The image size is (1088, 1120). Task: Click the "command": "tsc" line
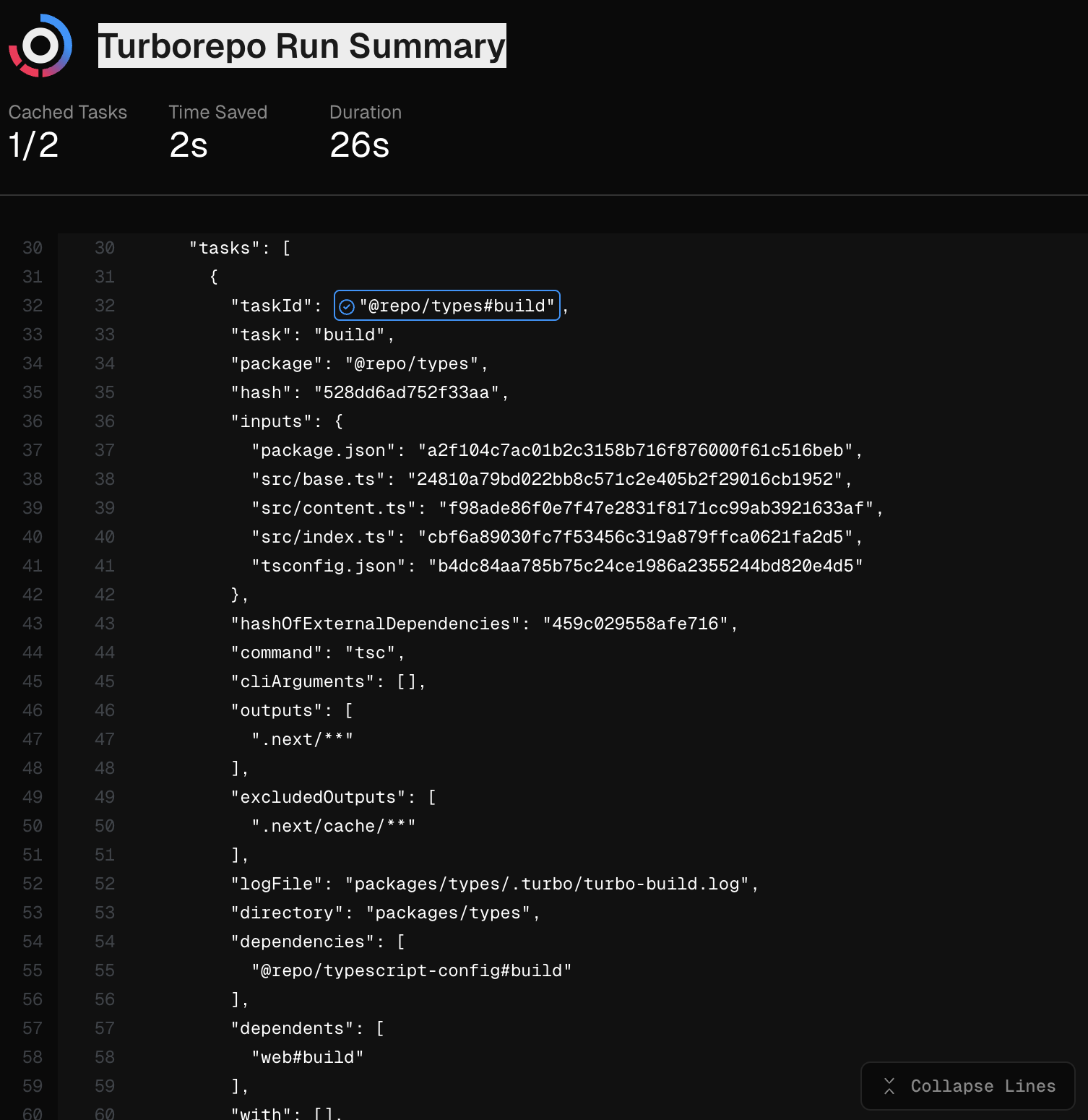(318, 652)
